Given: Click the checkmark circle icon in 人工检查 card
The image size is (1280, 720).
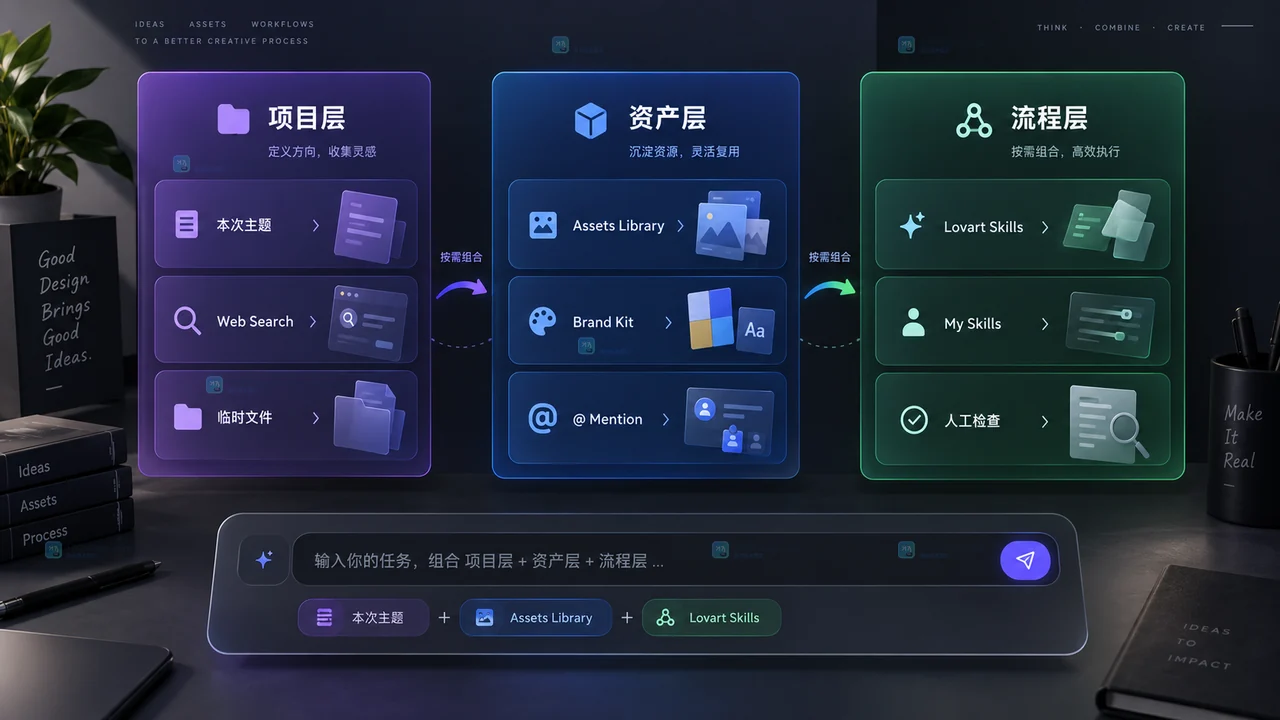Looking at the screenshot, I should coord(914,420).
